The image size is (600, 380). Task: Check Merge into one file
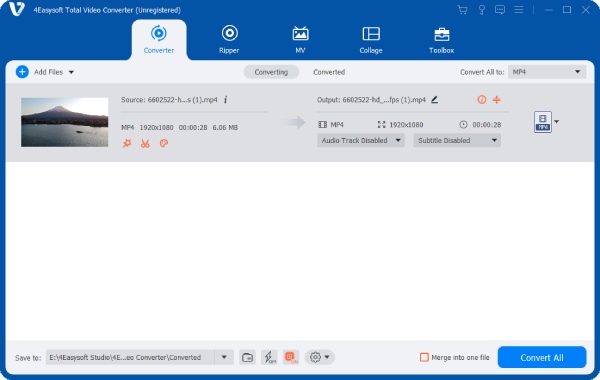click(x=424, y=357)
